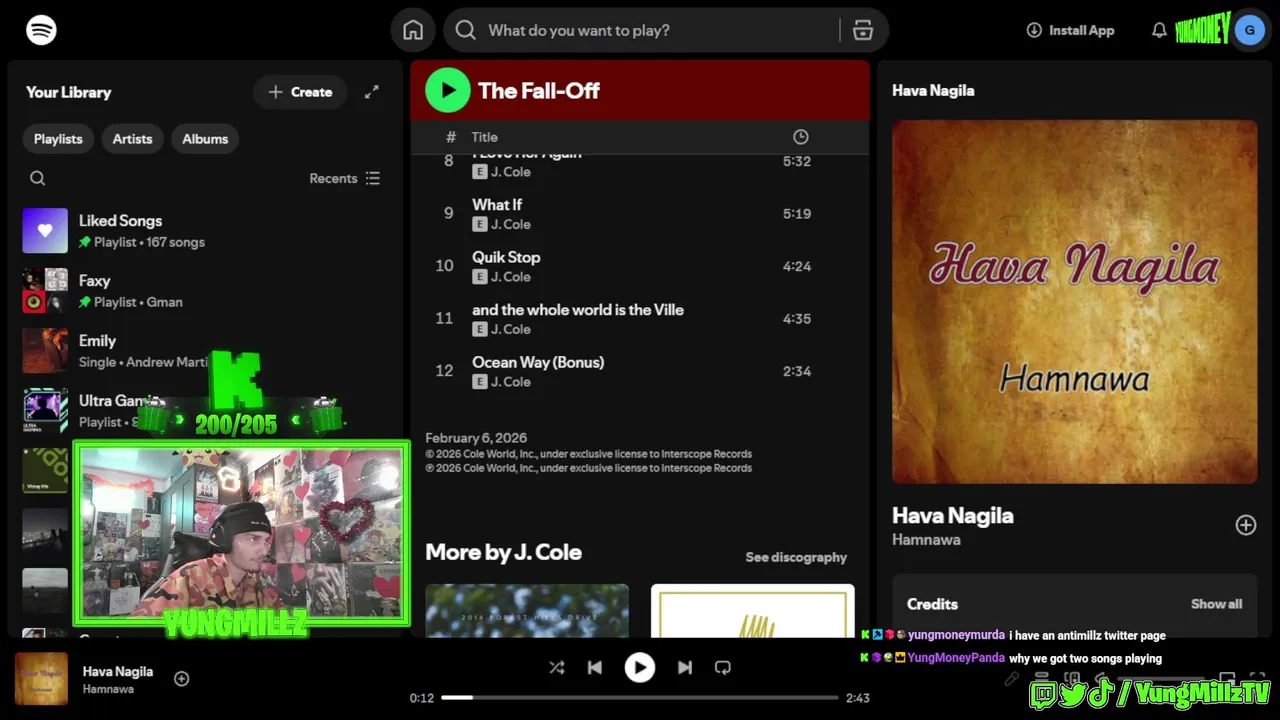Open the Recents sort dropdown
1280x720 pixels.
tap(345, 178)
